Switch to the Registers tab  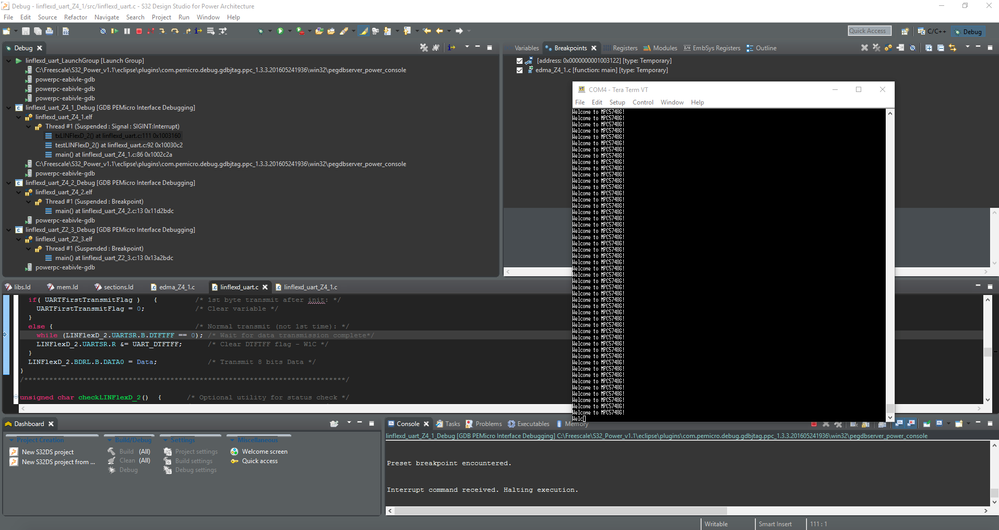pyautogui.click(x=620, y=48)
